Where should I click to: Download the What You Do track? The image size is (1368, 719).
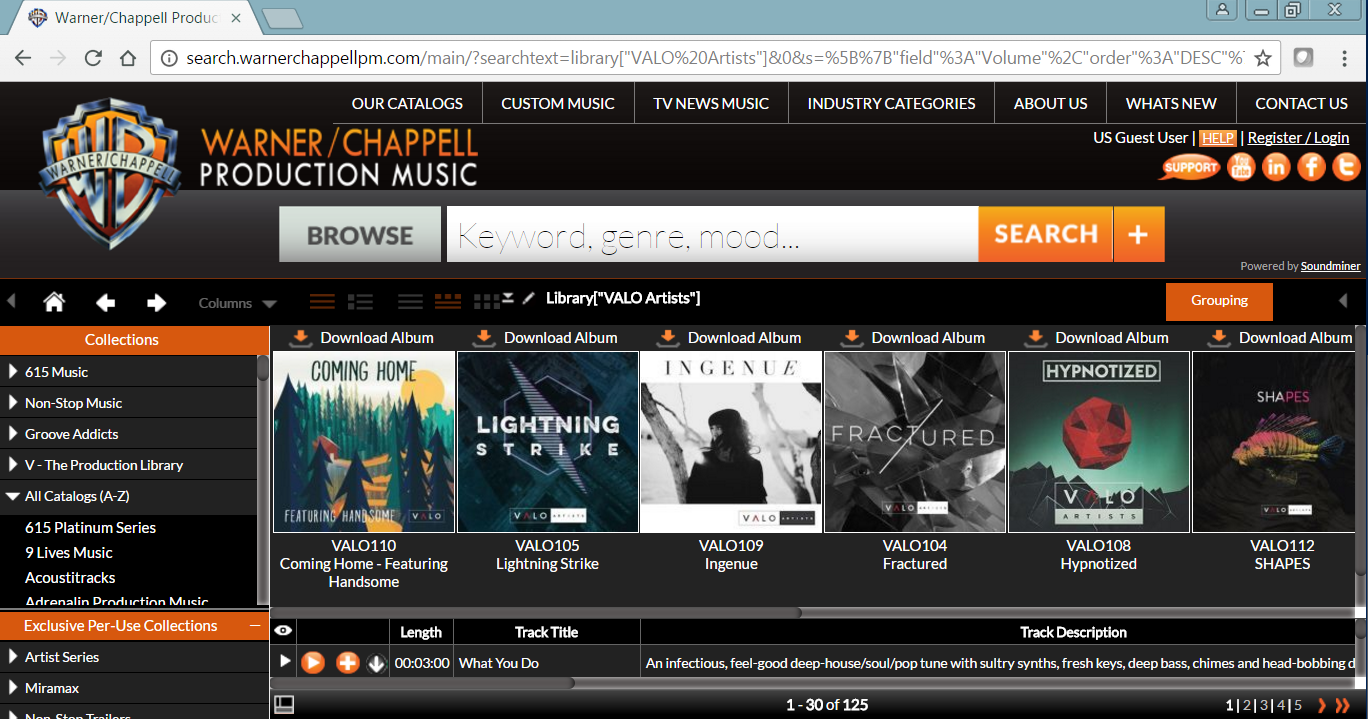376,663
